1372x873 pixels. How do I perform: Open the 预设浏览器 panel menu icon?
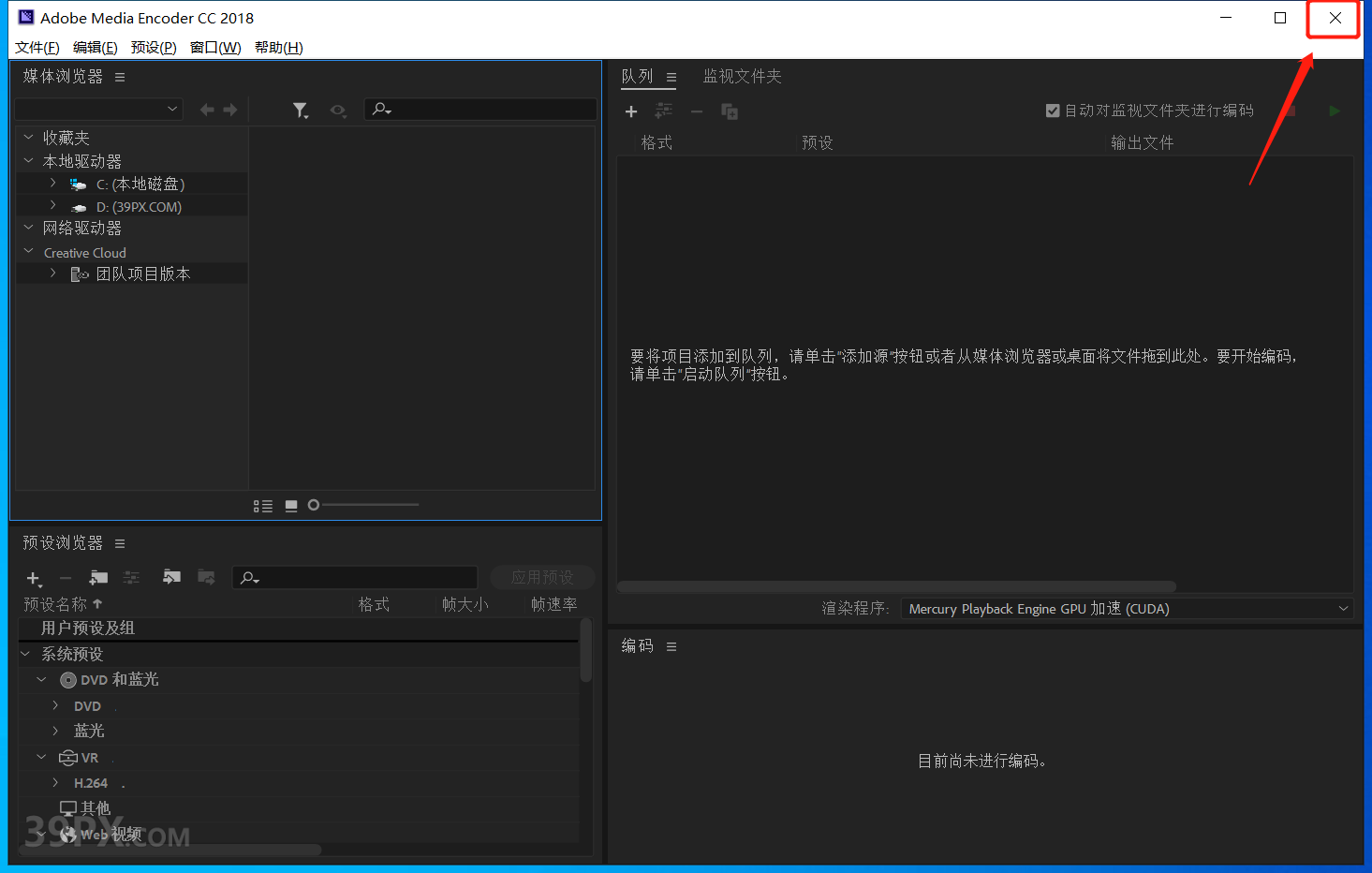(x=120, y=544)
